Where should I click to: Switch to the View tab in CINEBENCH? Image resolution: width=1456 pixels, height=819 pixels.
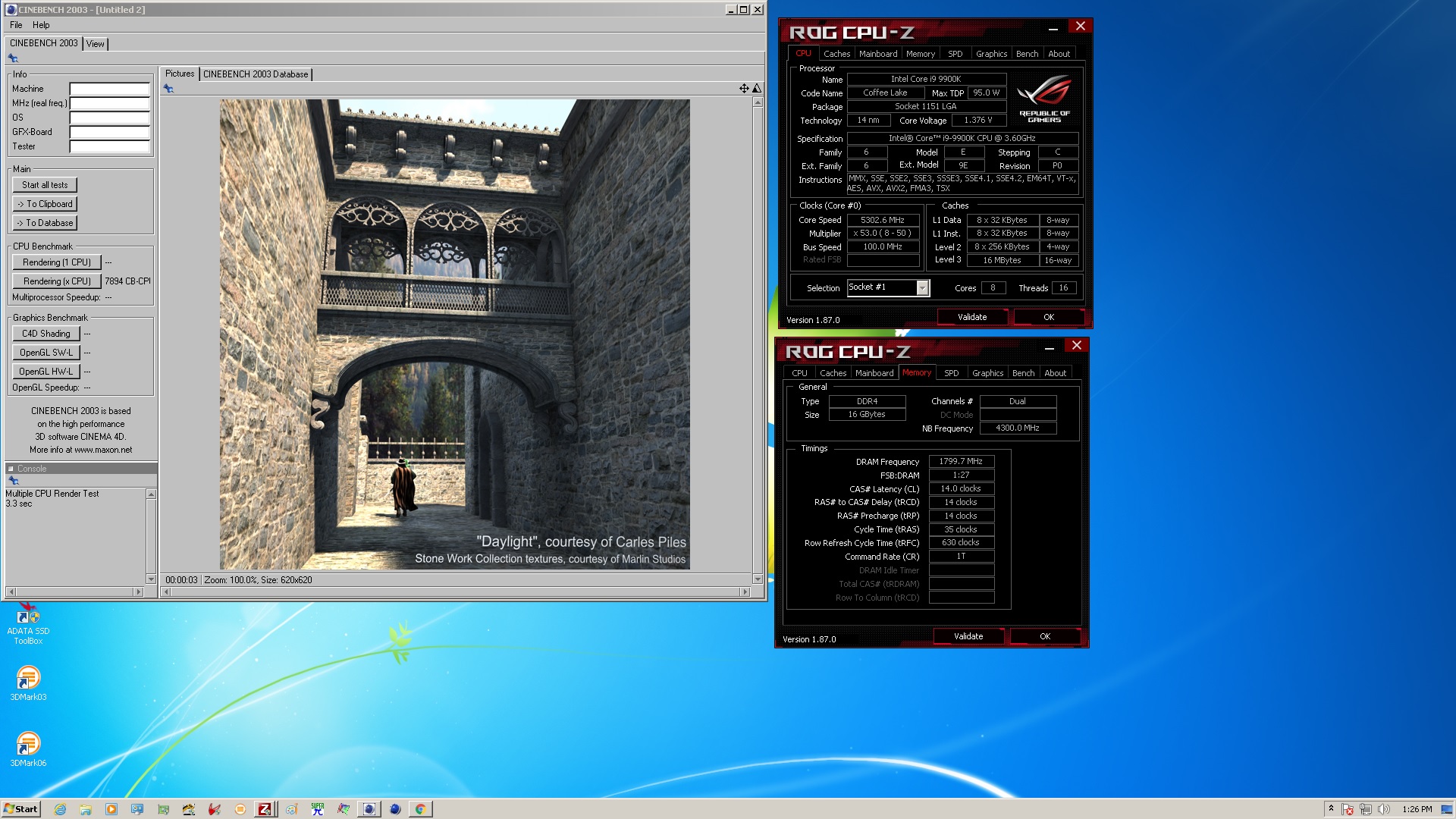(x=96, y=44)
